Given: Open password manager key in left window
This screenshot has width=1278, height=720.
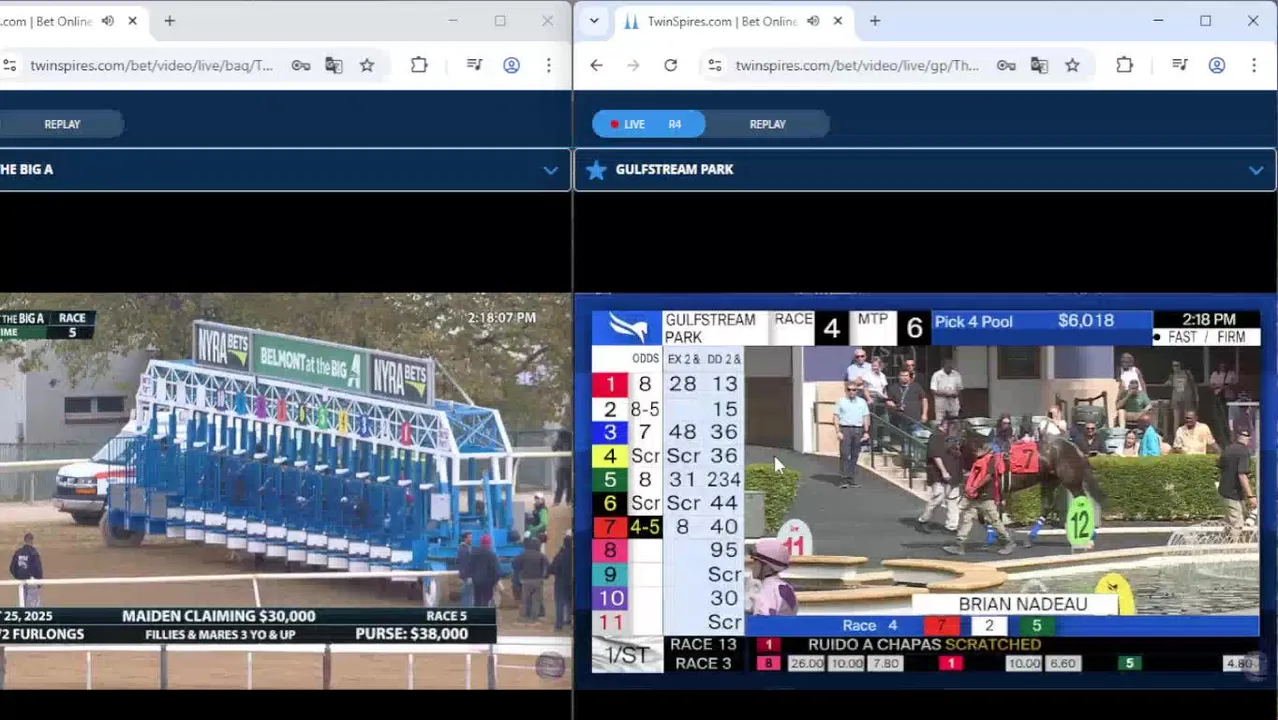Looking at the screenshot, I should coord(301,65).
